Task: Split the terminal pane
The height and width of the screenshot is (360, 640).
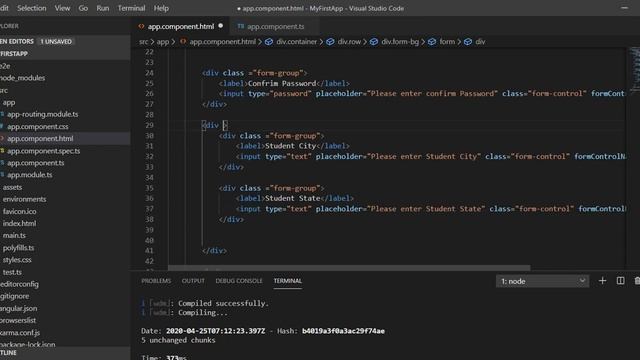Action: 620,281
